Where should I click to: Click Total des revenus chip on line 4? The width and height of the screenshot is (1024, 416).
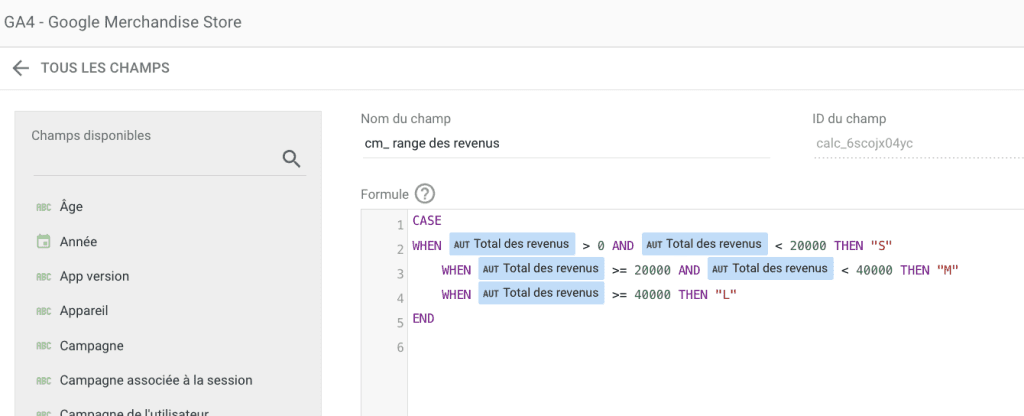click(541, 293)
